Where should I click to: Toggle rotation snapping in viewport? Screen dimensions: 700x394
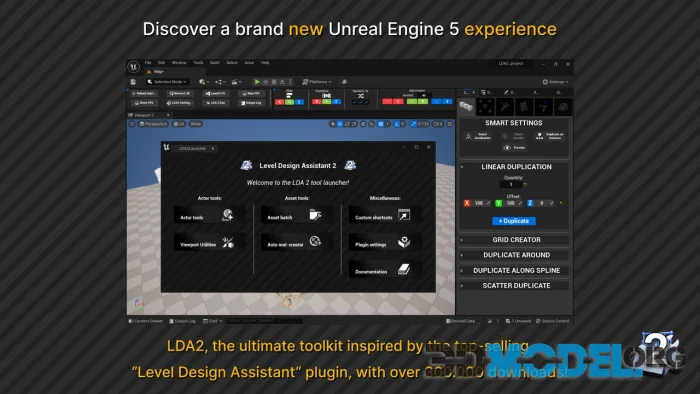[x=397, y=124]
